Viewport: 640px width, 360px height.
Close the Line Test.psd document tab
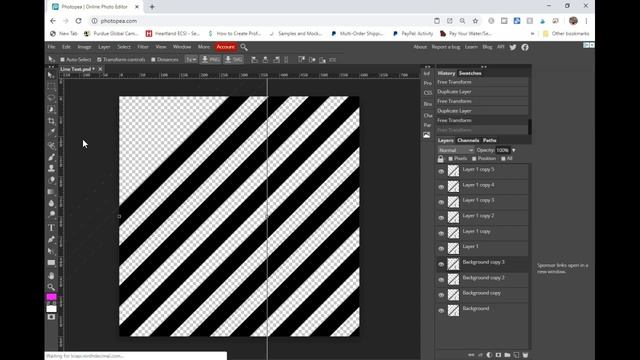coord(100,69)
